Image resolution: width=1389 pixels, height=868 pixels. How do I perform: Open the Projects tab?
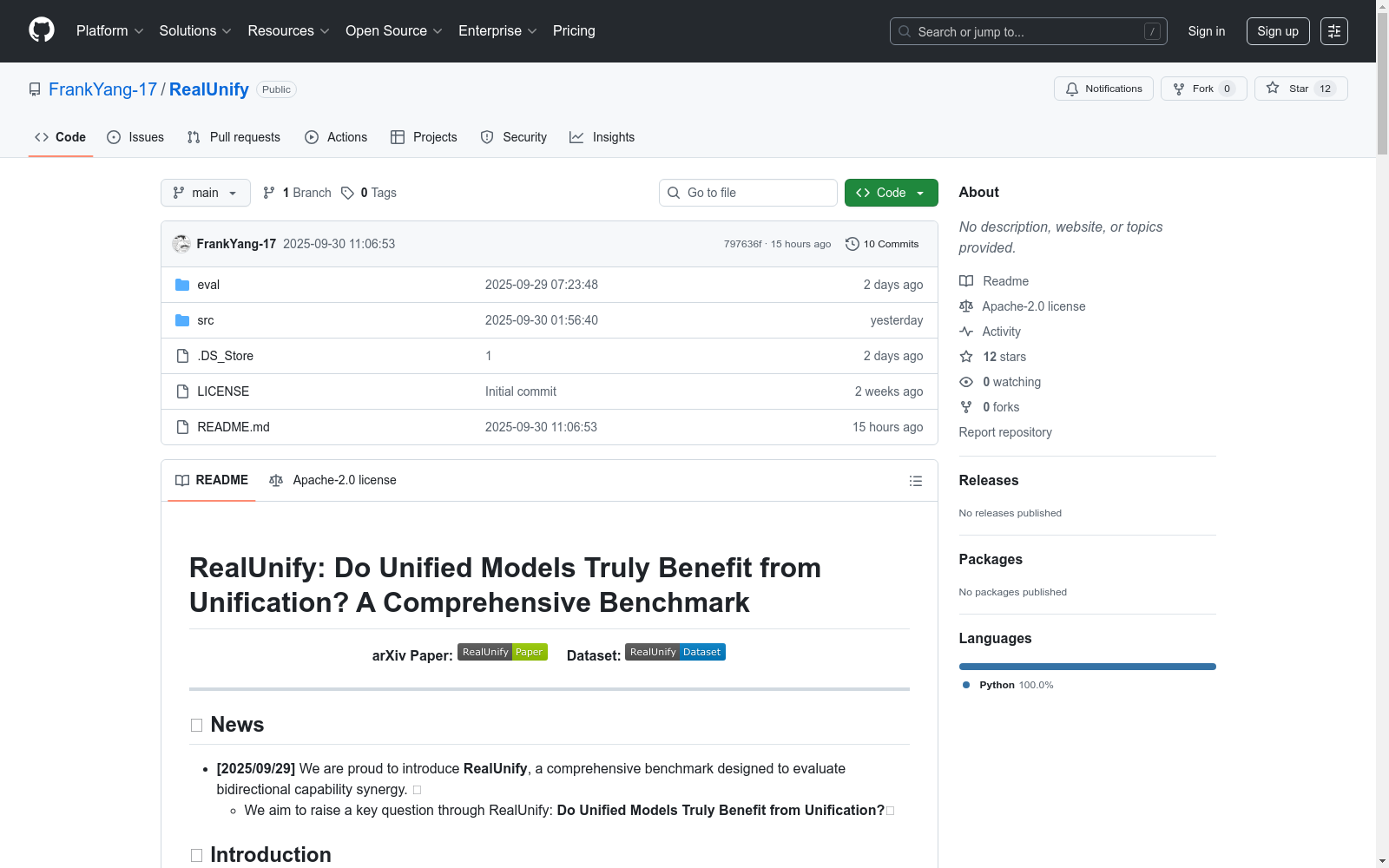click(x=424, y=137)
